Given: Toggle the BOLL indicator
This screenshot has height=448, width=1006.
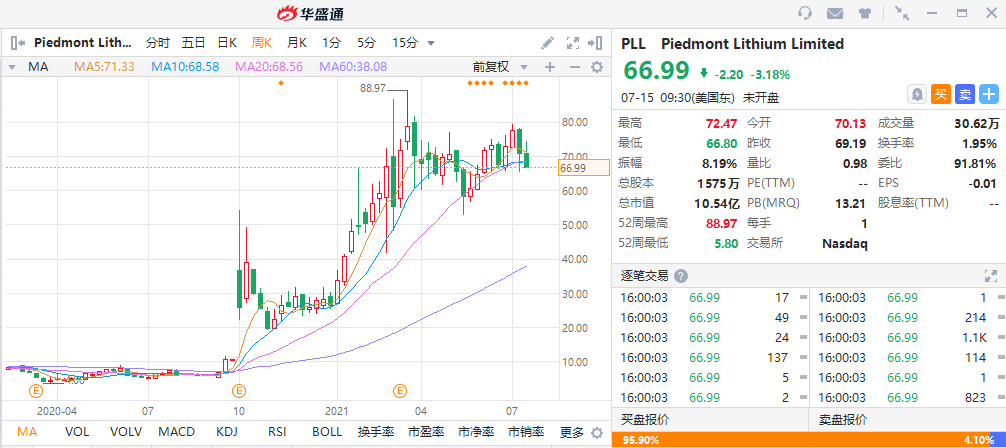Looking at the screenshot, I should 327,432.
